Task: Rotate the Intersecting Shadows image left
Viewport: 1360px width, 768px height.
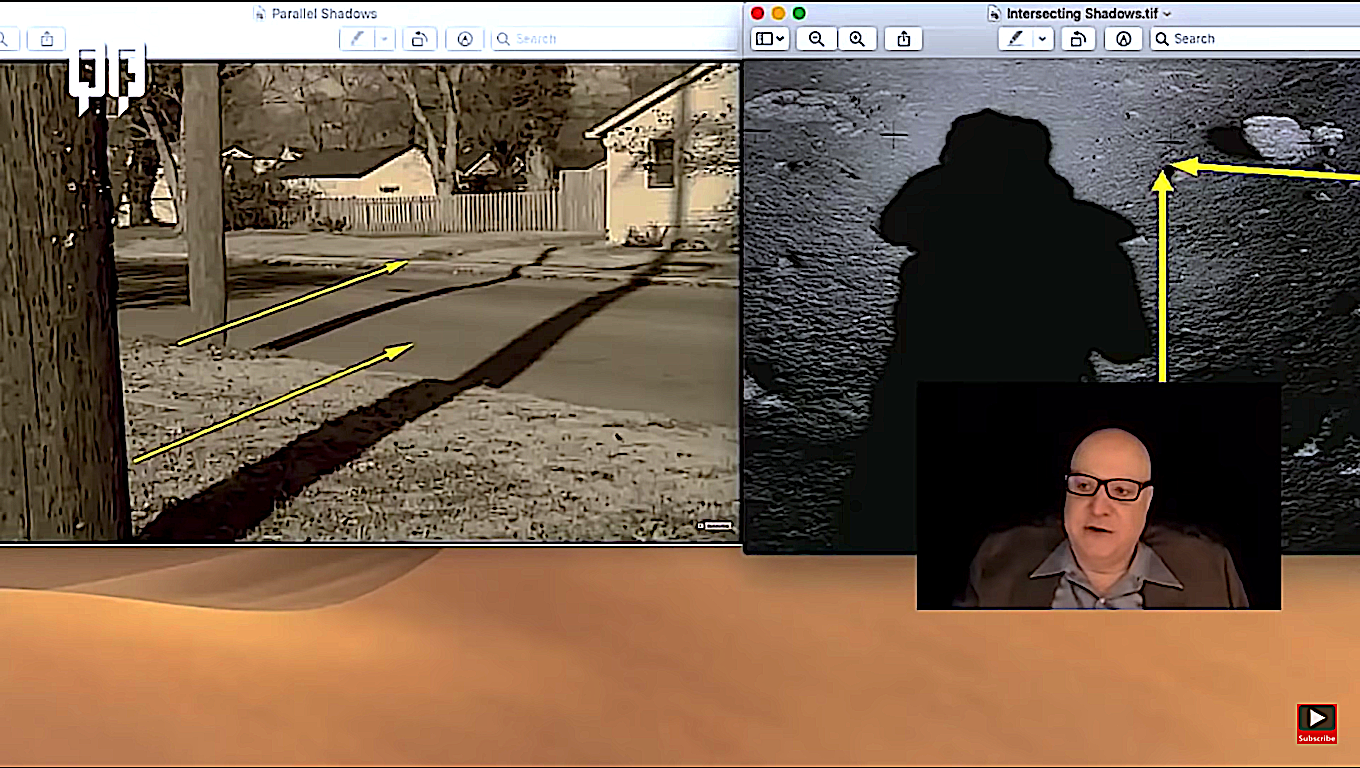Action: pyautogui.click(x=1078, y=39)
